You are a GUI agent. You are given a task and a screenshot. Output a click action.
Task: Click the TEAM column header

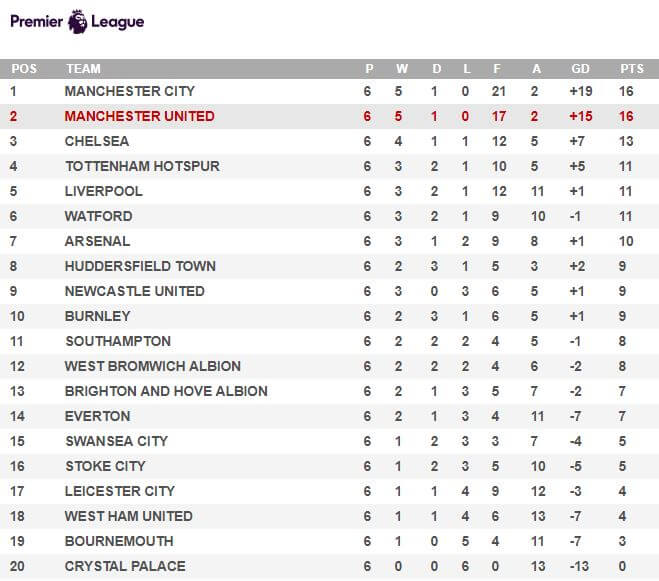83,69
